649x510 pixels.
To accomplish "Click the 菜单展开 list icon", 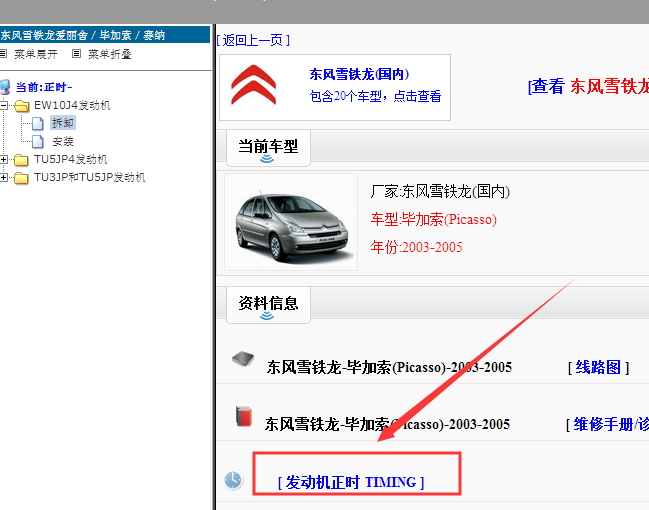I will pyautogui.click(x=3, y=53).
